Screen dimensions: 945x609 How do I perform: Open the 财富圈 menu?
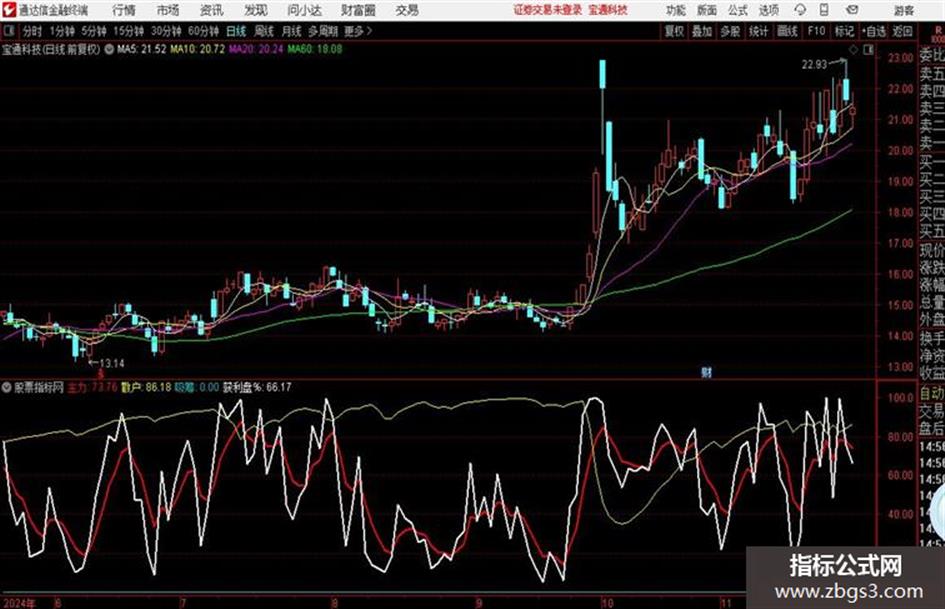point(358,10)
